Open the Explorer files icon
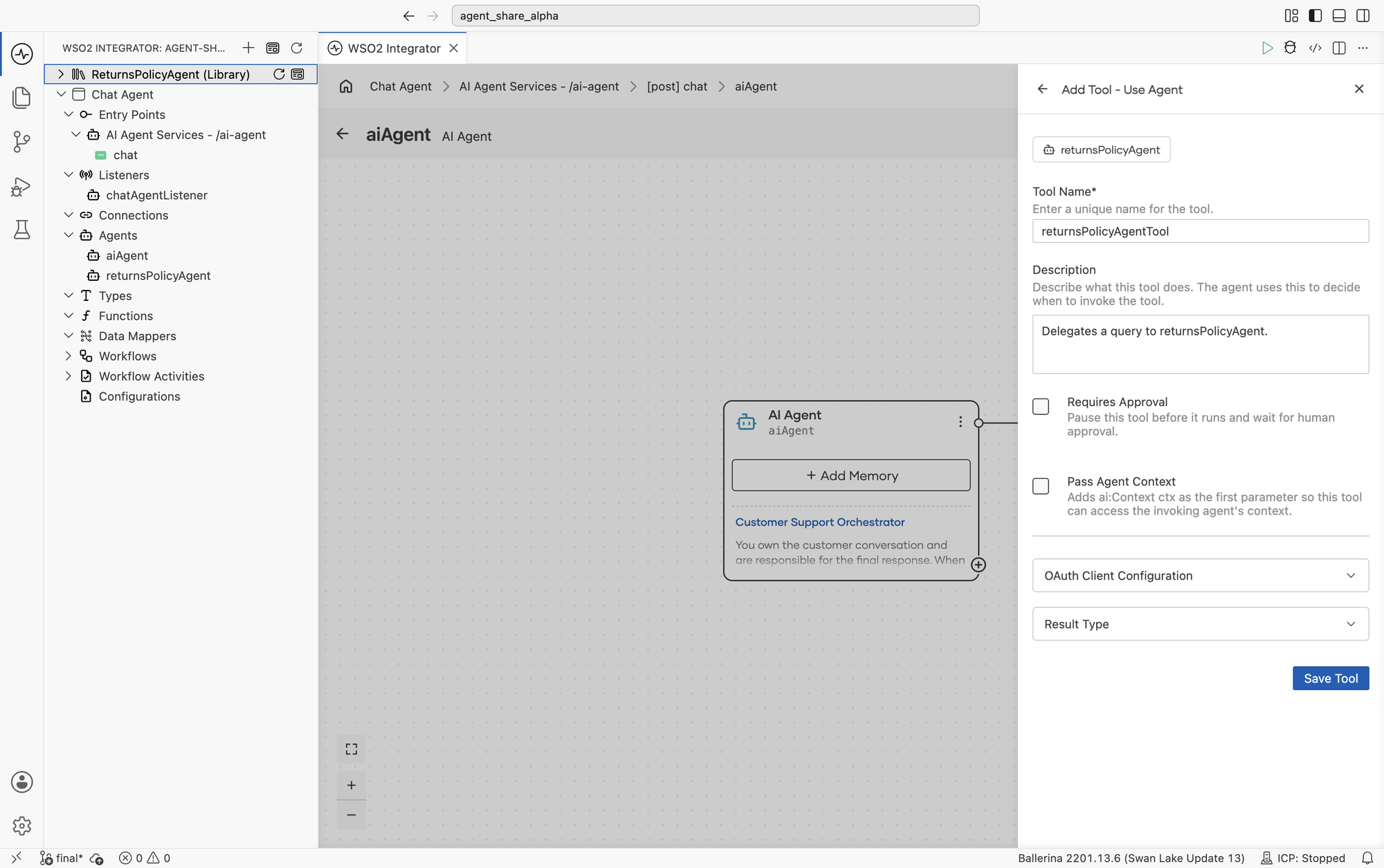1384x868 pixels. pyautogui.click(x=21, y=98)
